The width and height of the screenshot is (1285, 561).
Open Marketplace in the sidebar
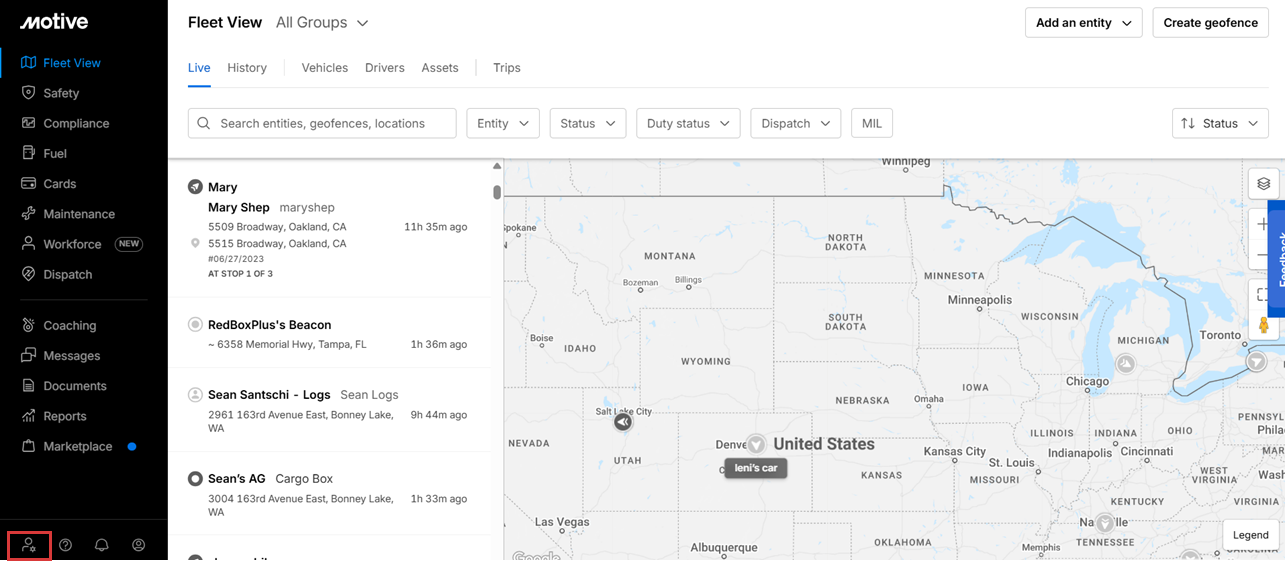coord(78,447)
